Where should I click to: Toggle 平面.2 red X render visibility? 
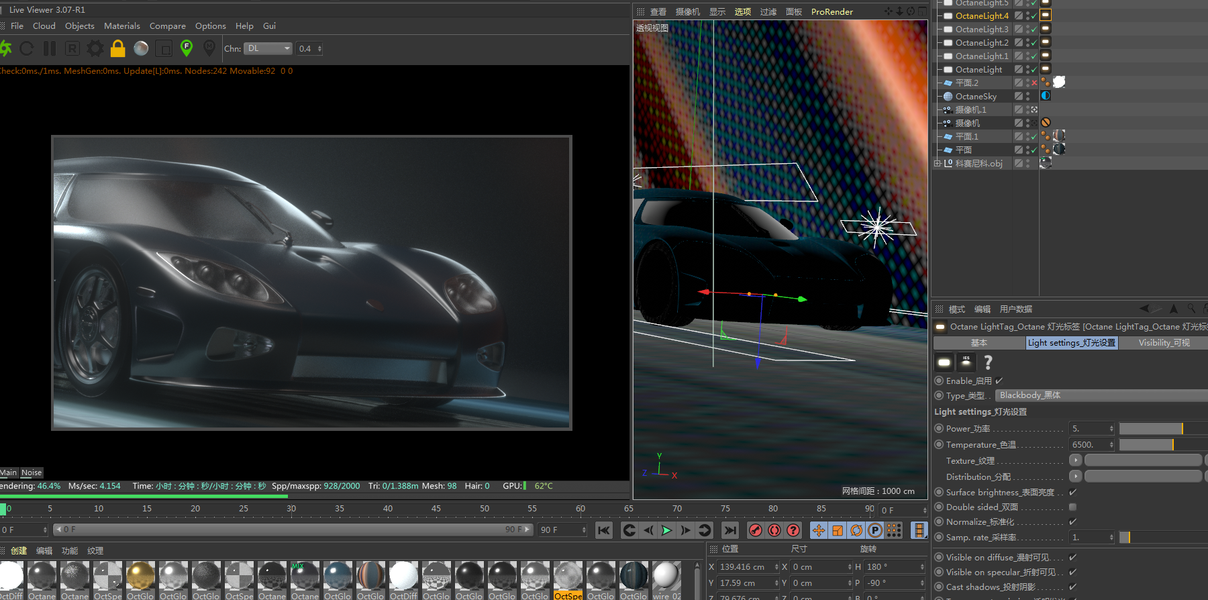[1034, 83]
